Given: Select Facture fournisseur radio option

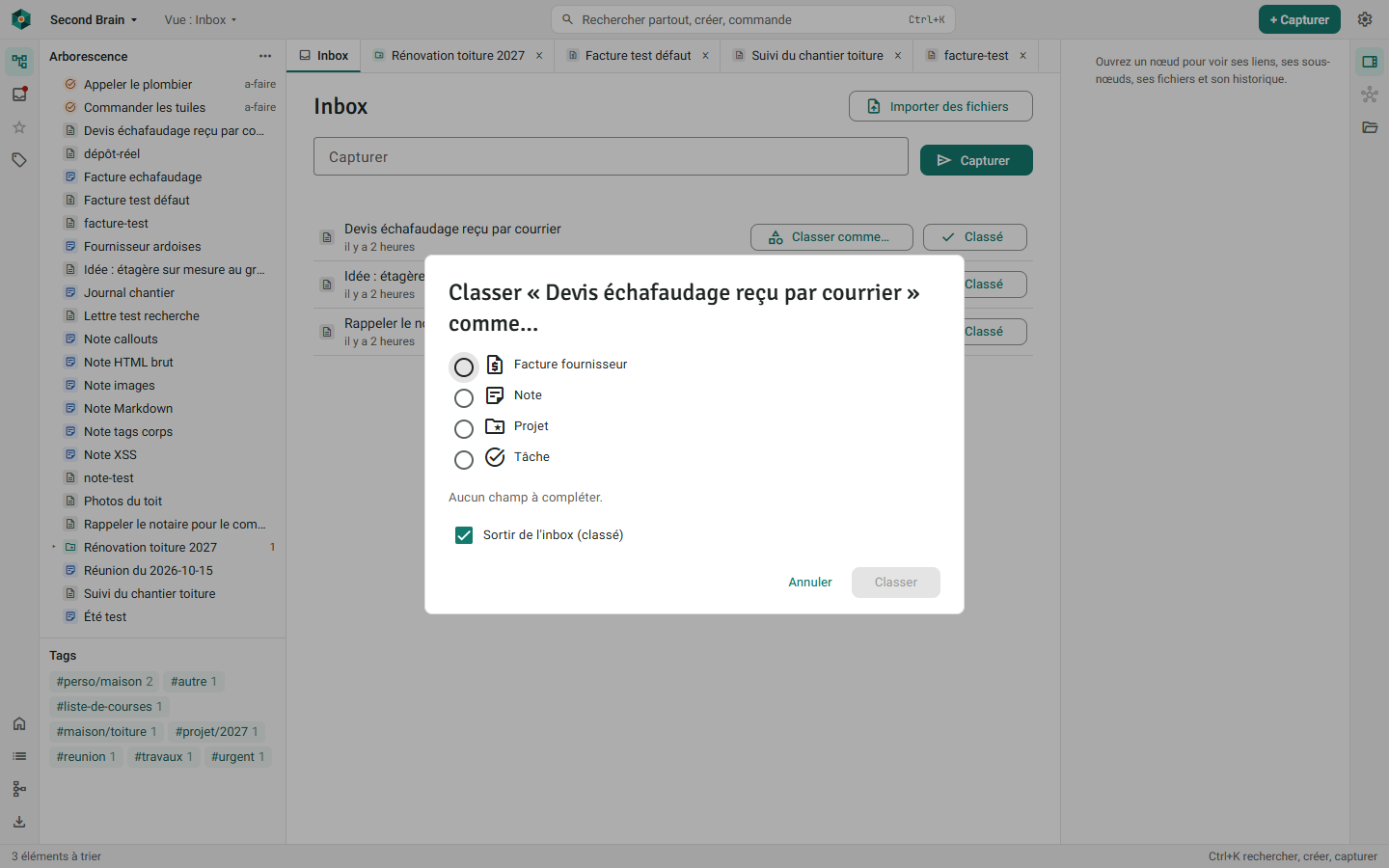Looking at the screenshot, I should point(464,367).
